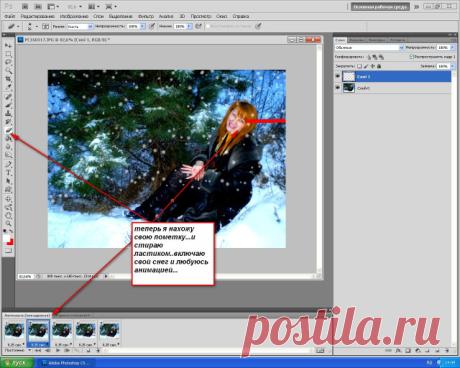Launch Bridge from the application bar

click(25, 6)
